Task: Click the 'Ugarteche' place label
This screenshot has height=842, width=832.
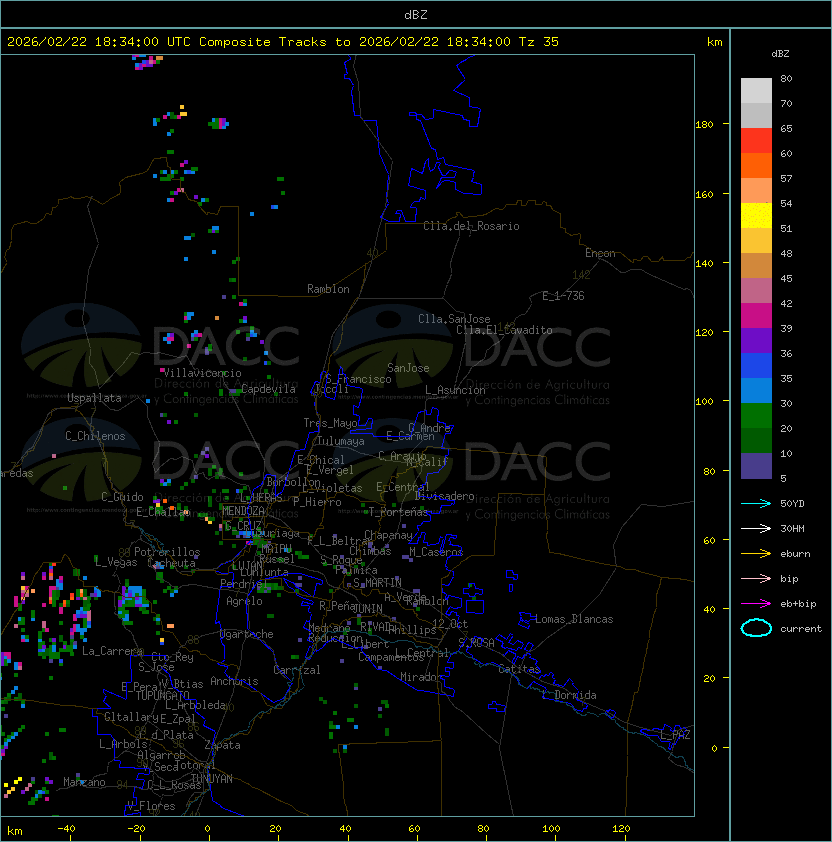Action: point(246,634)
